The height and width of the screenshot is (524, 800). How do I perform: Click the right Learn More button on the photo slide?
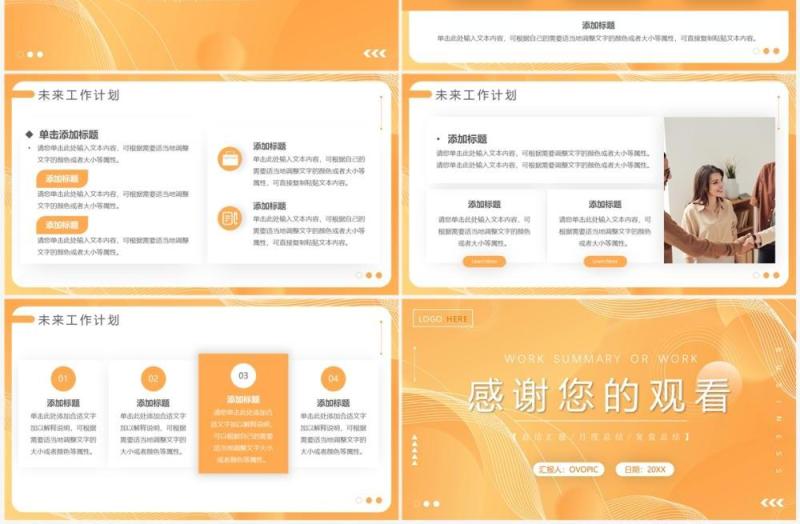pyautogui.click(x=605, y=261)
